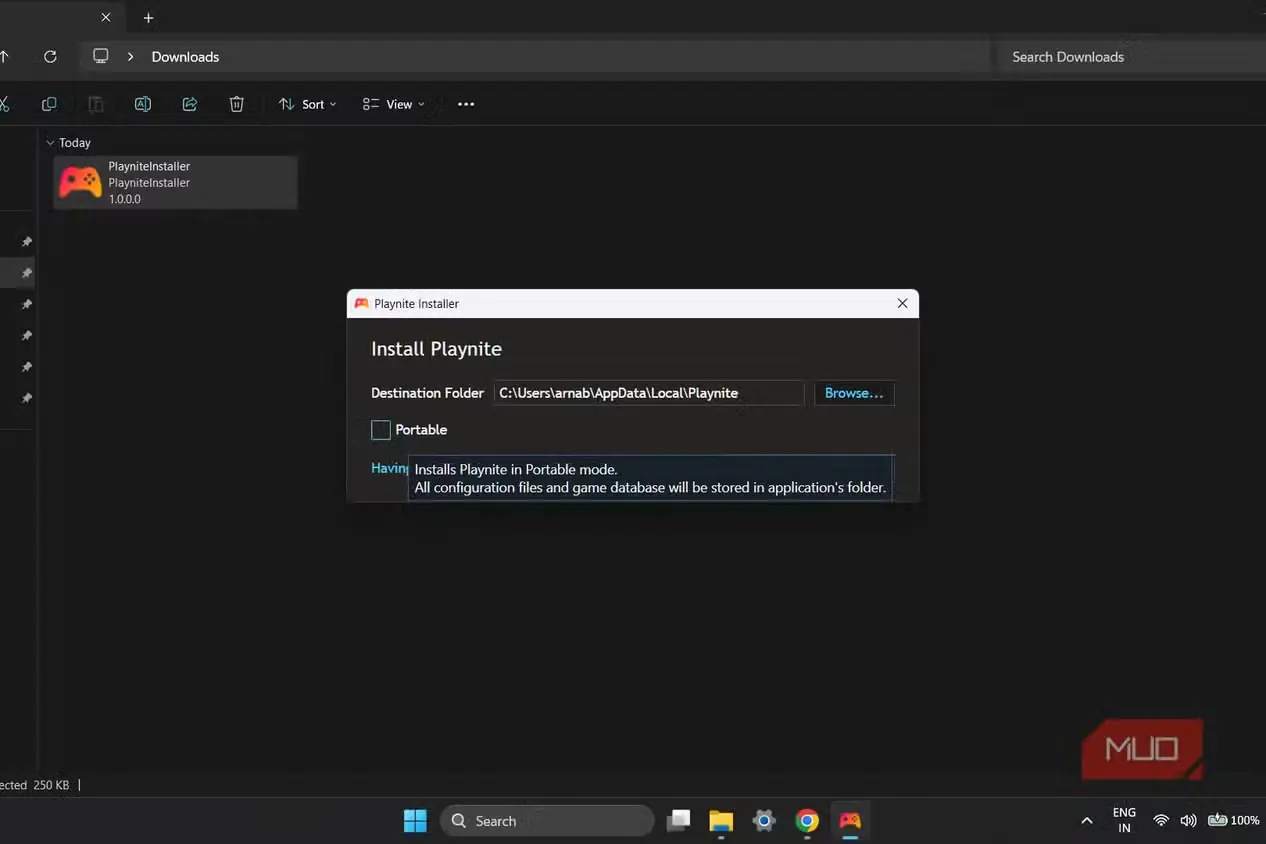1266x844 pixels.
Task: Click the Destination Folder path field
Action: [649, 393]
